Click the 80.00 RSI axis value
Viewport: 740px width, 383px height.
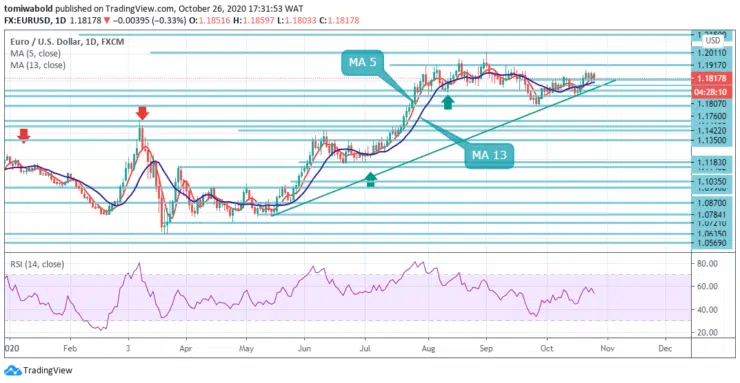point(708,264)
